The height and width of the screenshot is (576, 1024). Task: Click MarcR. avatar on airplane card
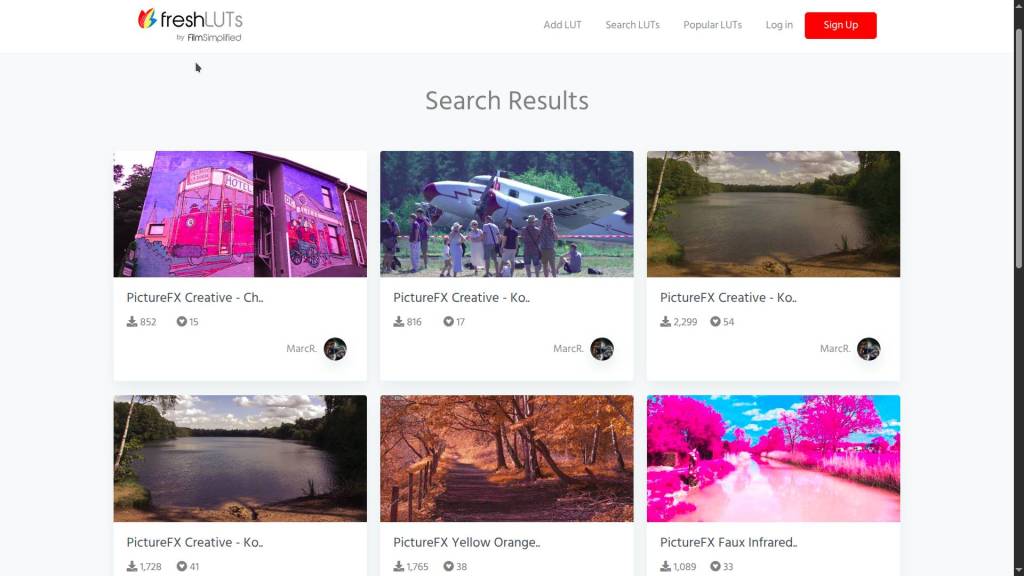[x=601, y=349]
